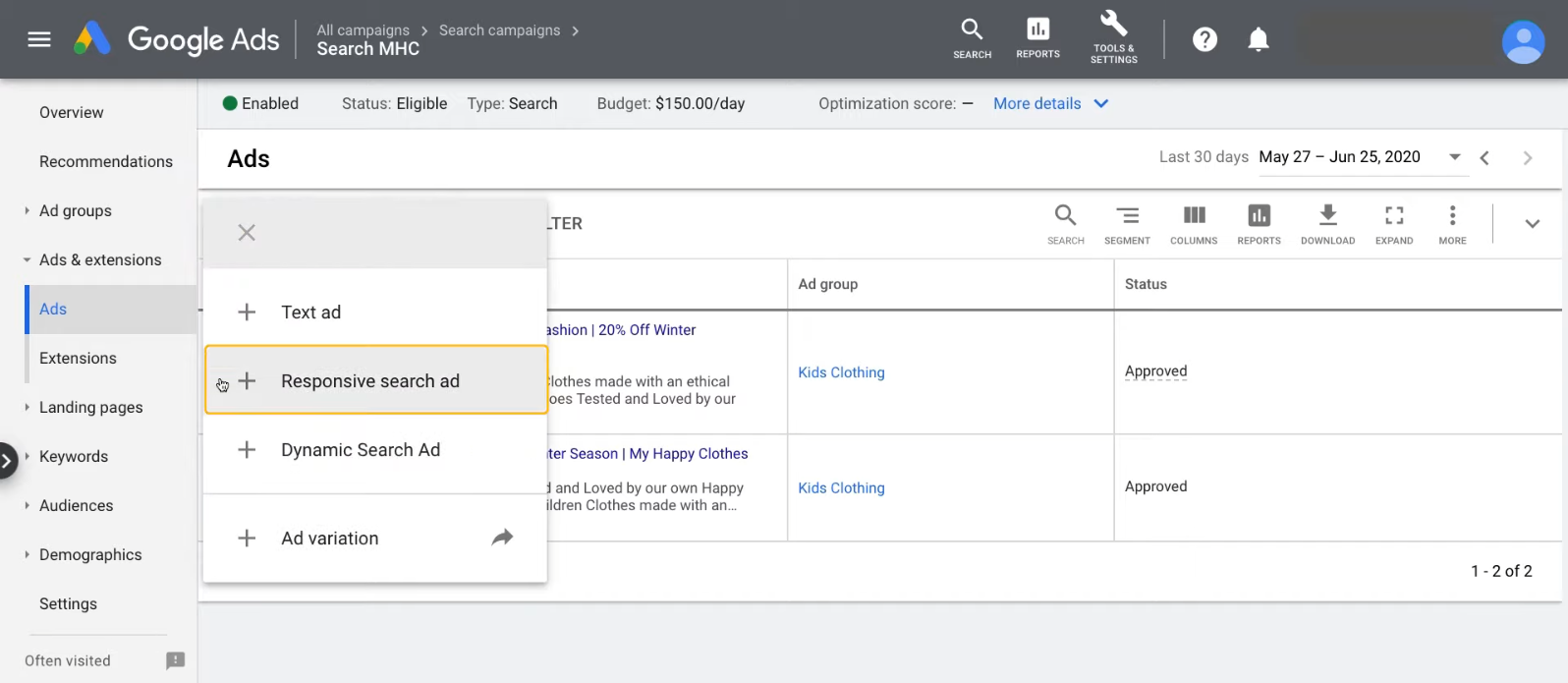Open the Columns icon in the table toolbar
Viewport: 1568px width, 683px height.
(x=1194, y=223)
